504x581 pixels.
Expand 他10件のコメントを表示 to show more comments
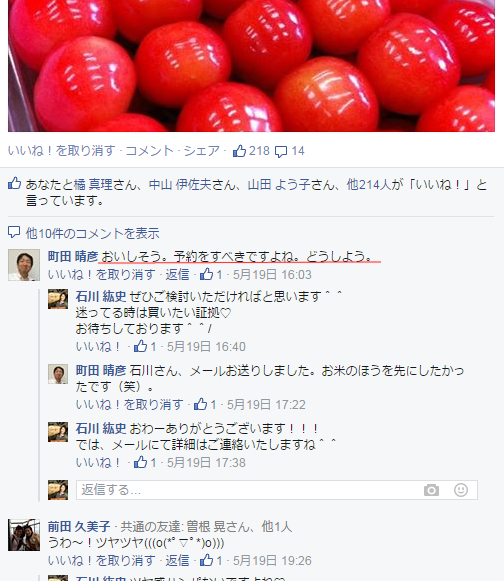pyautogui.click(x=92, y=233)
